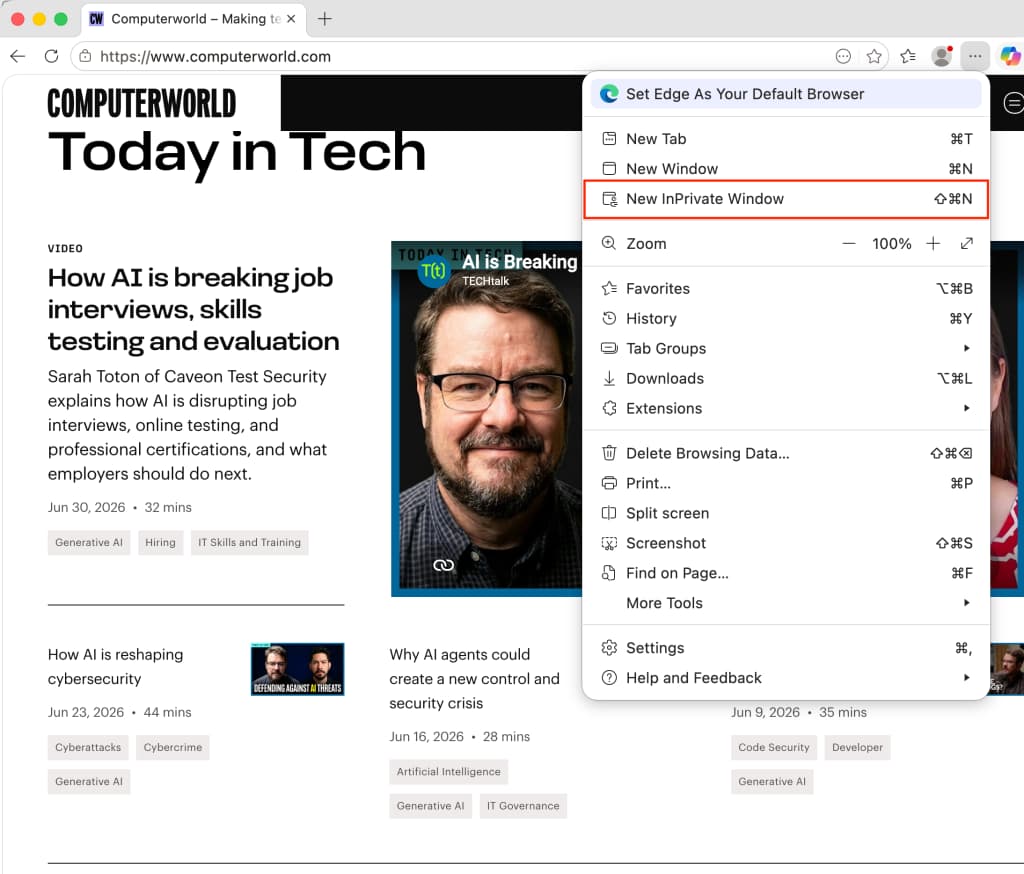The height and width of the screenshot is (874, 1024).
Task: Open History from the menu
Action: [786, 319]
